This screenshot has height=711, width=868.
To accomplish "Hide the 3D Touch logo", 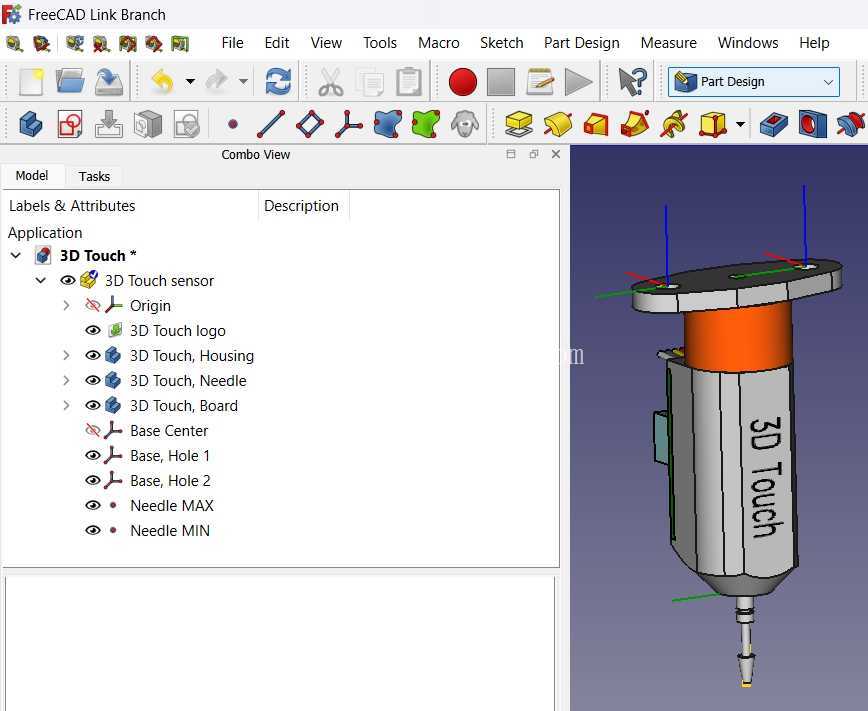I will [92, 331].
